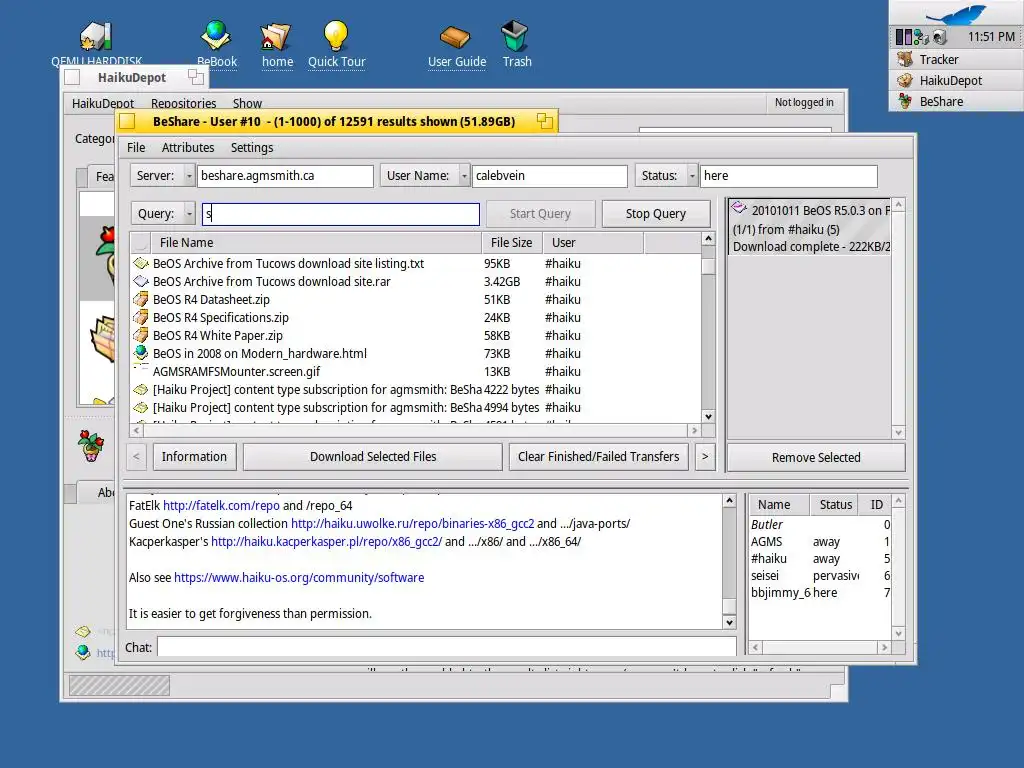Image resolution: width=1024 pixels, height=768 pixels.
Task: Click Clear Finished/Failed Transfers
Action: tap(598, 456)
